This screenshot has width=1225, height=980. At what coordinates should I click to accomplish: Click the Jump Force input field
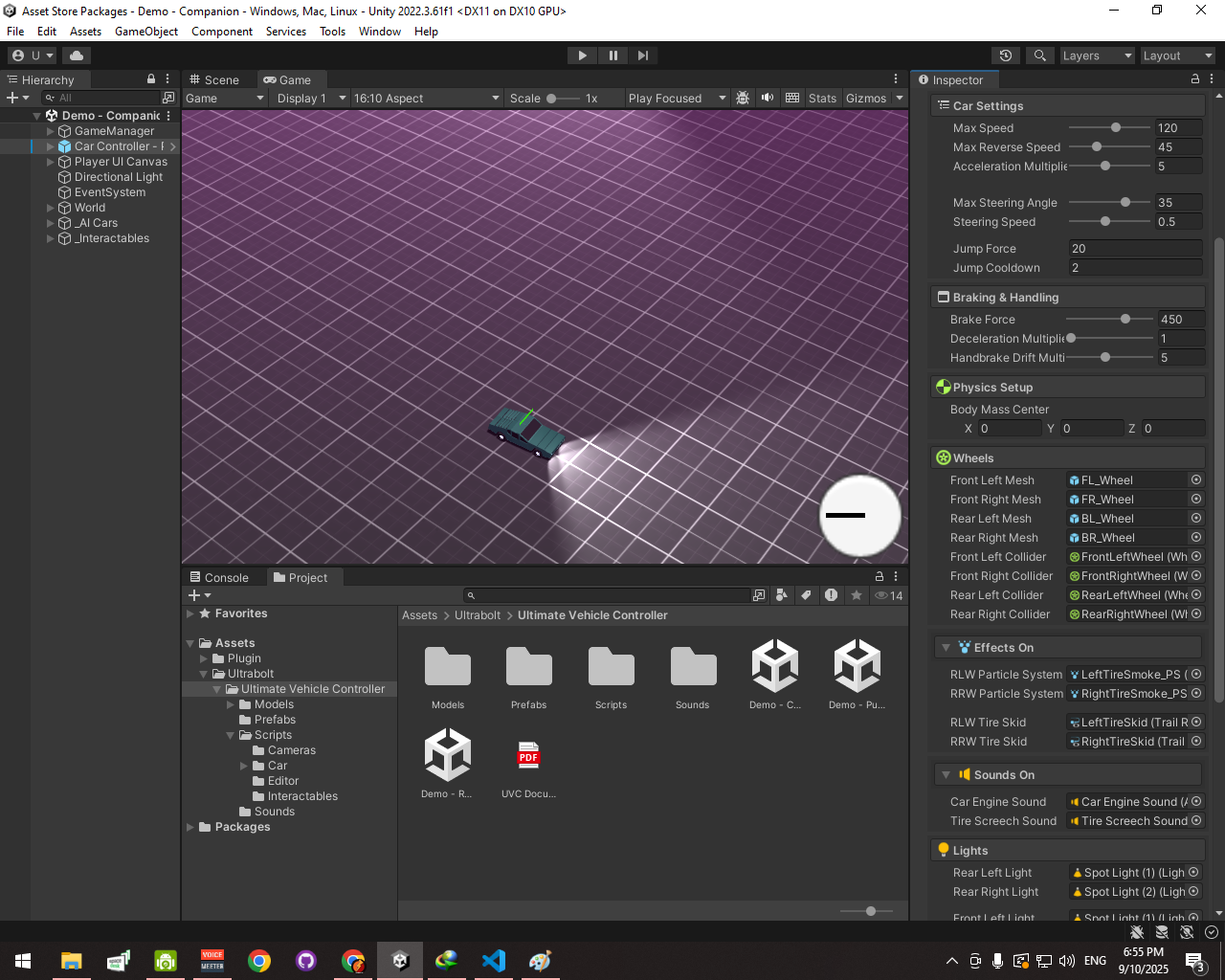click(1135, 248)
